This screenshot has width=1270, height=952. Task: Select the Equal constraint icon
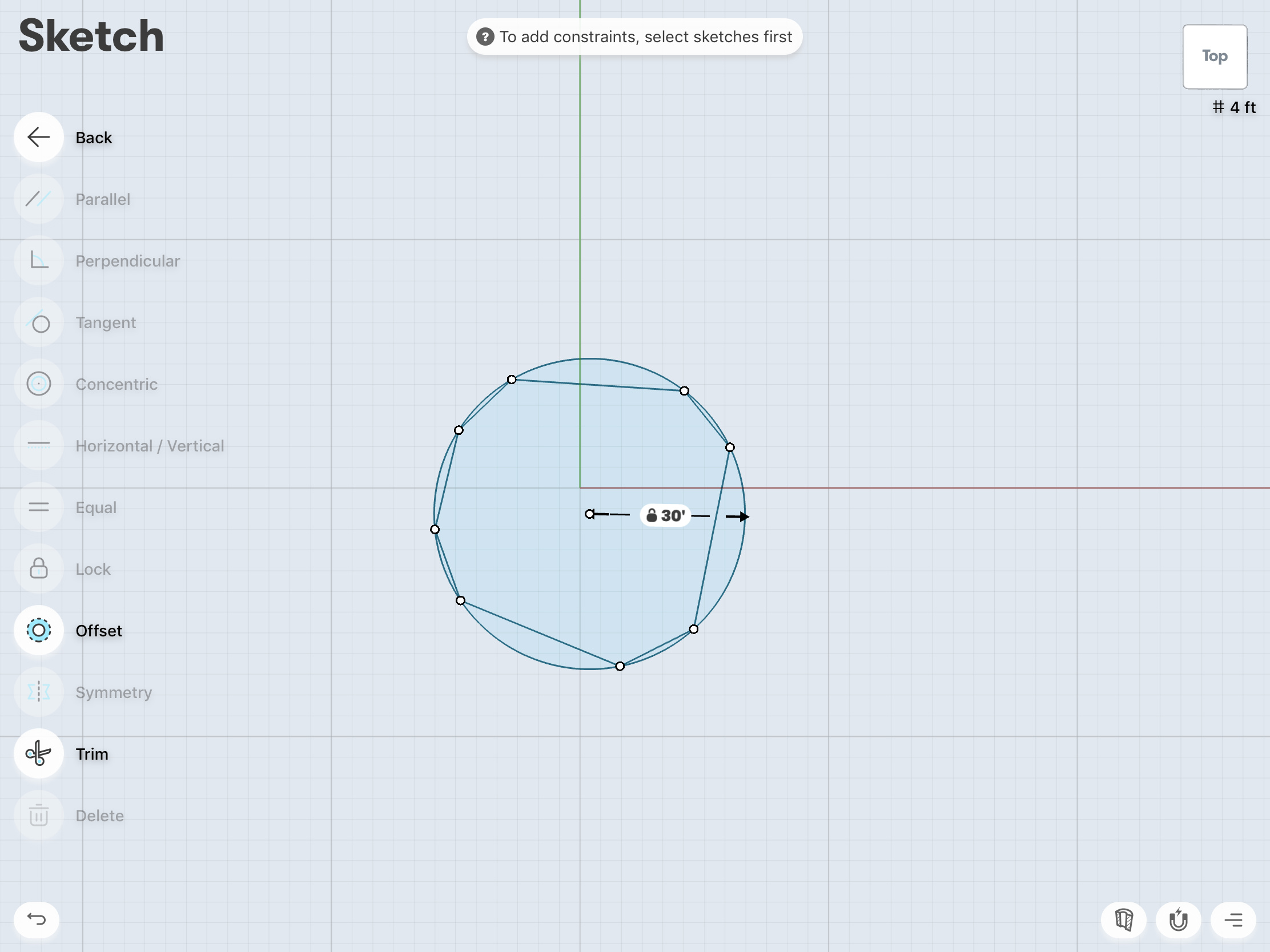(x=38, y=507)
